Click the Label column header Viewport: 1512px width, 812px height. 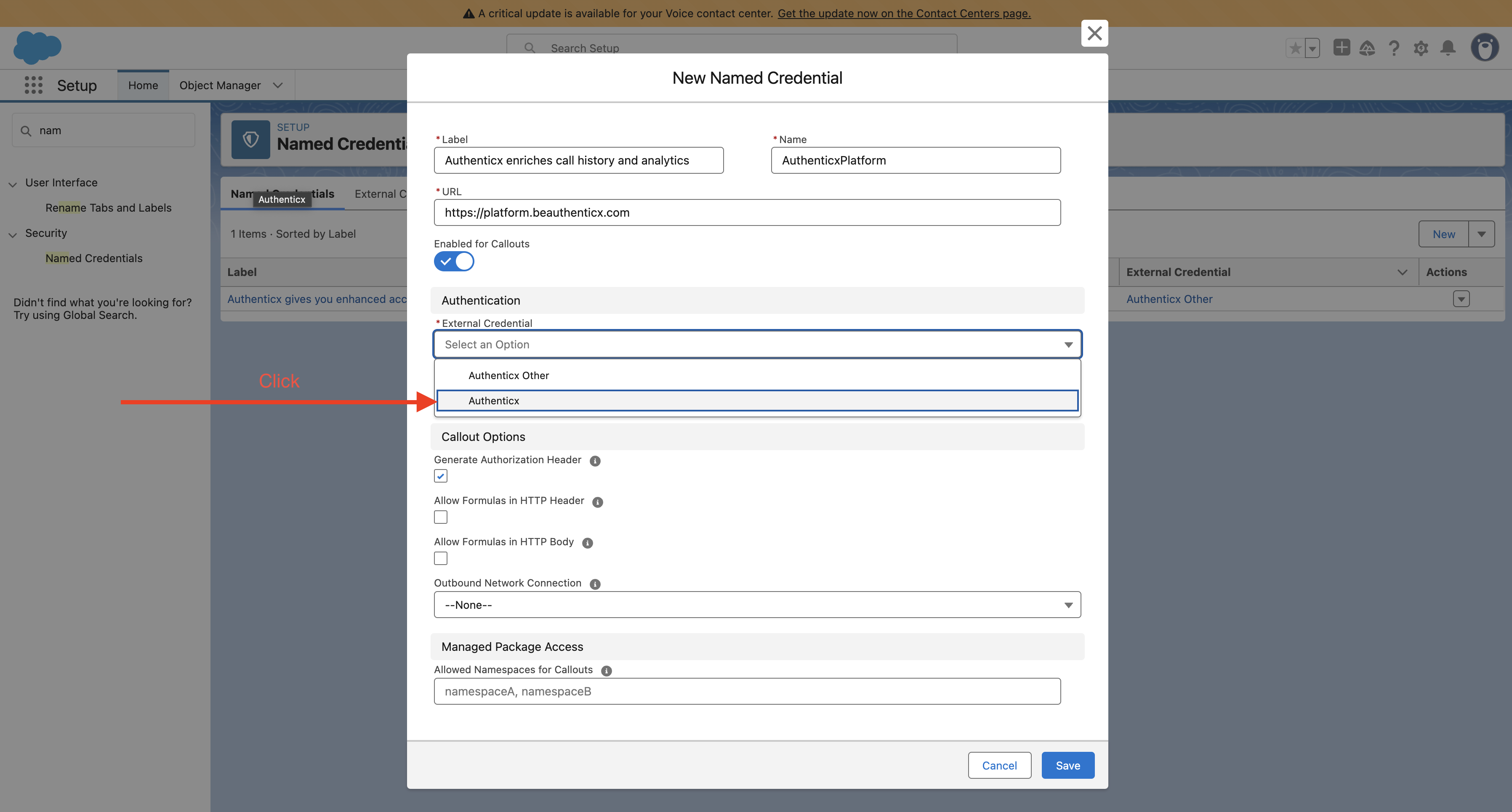coord(242,272)
